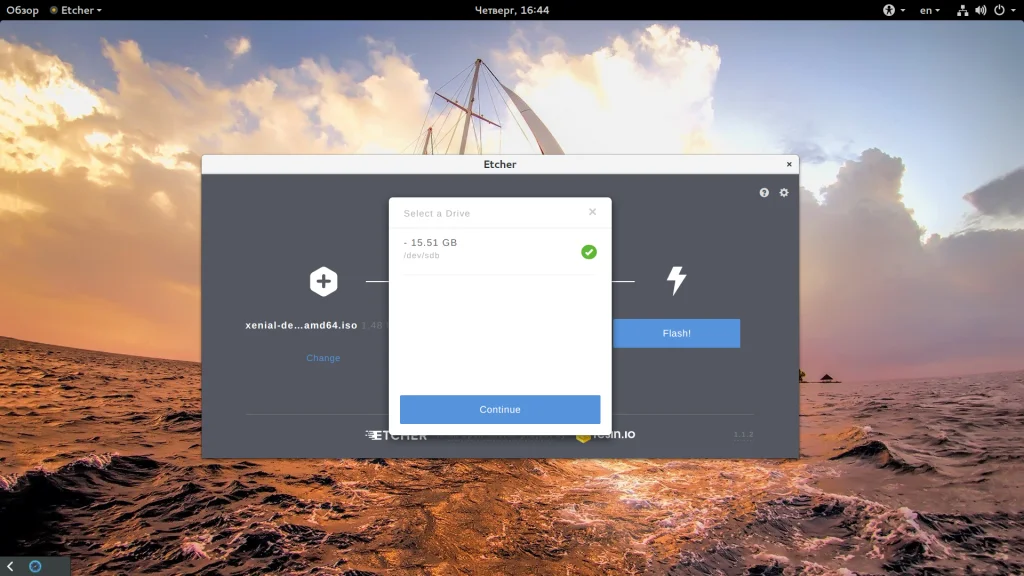Click the Continue button in drive dialog
This screenshot has width=1024, height=576.
point(500,409)
